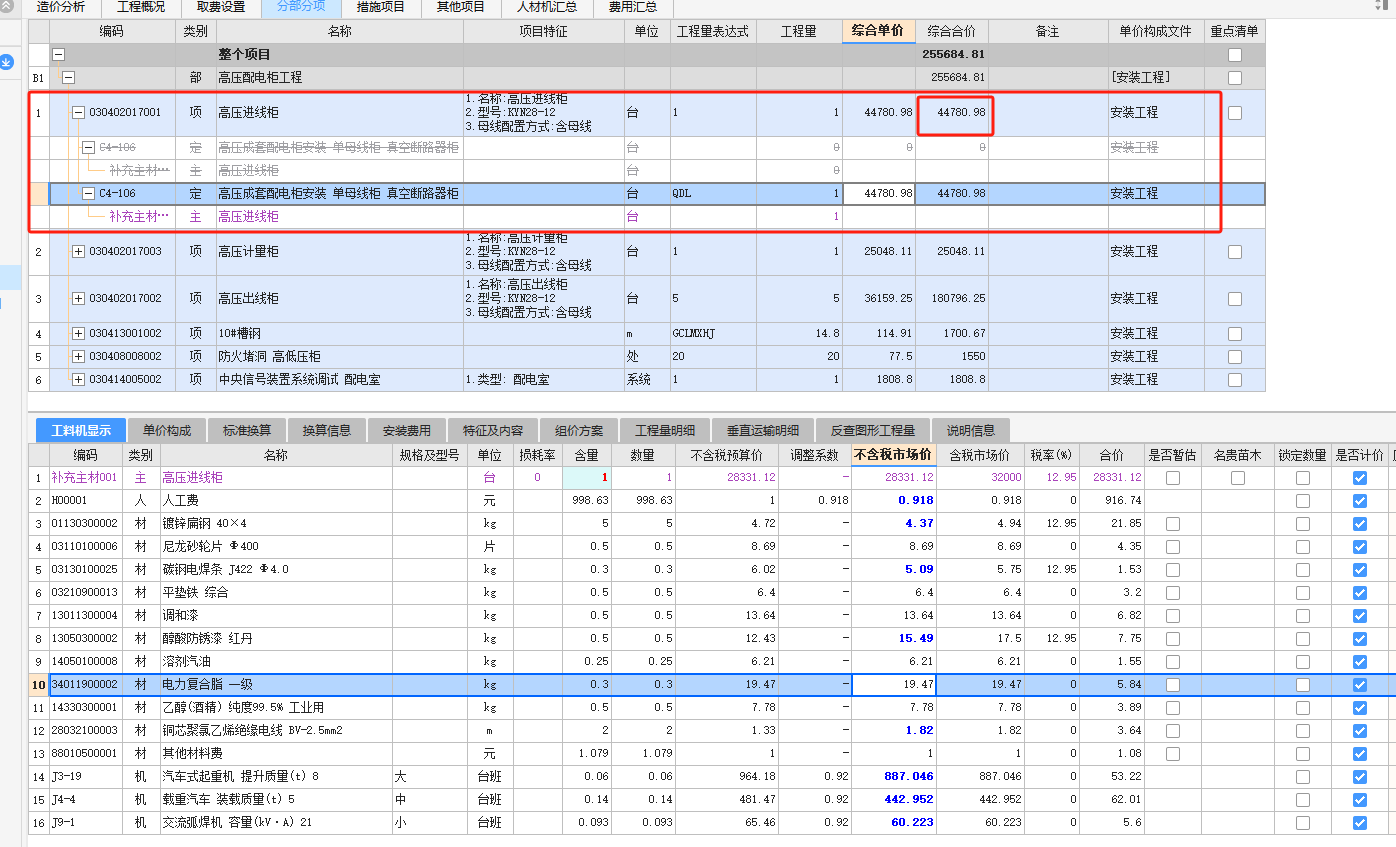Open the 反查图形工程量 tab

click(x=872, y=431)
